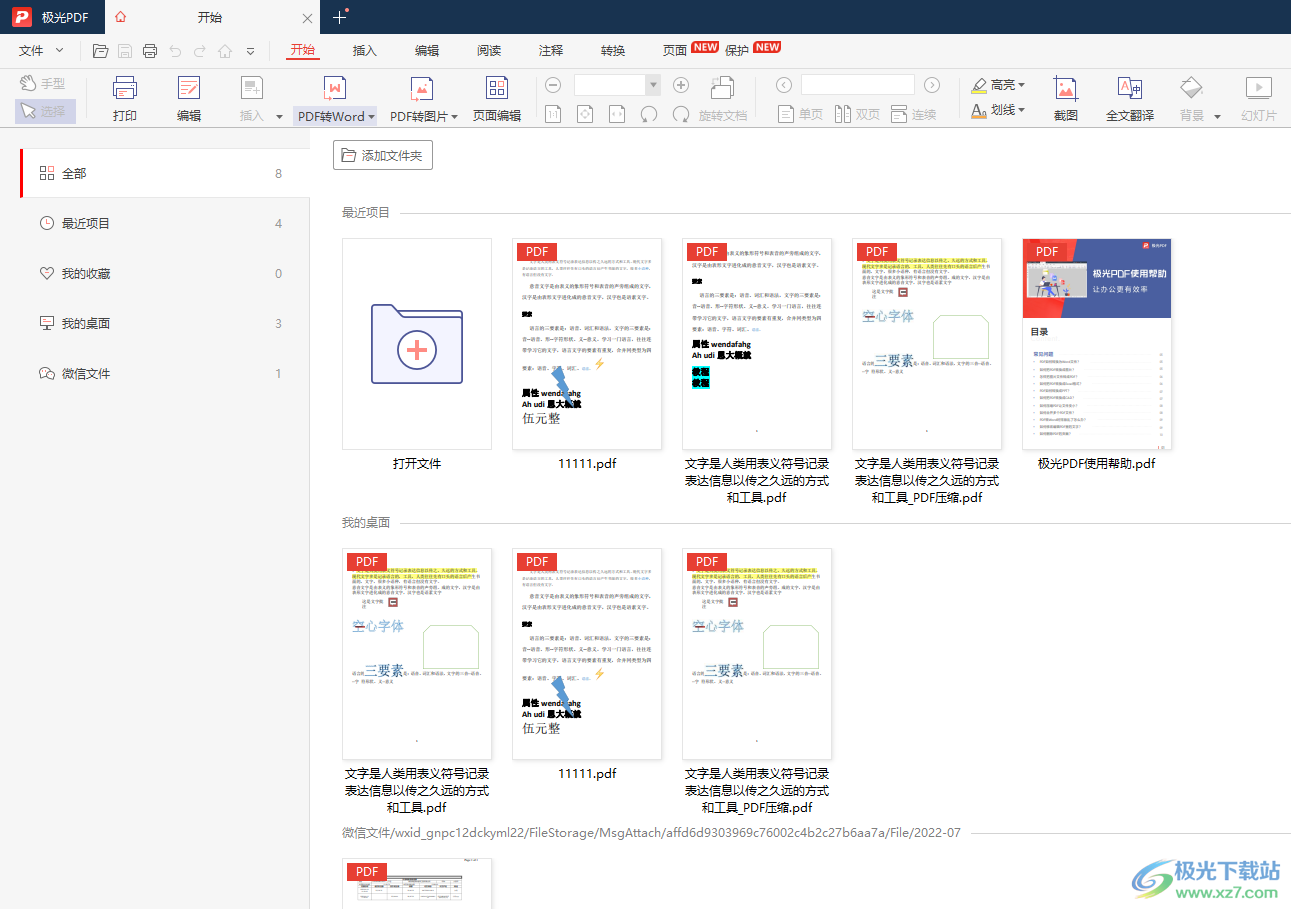1291x909 pixels.
Task: Redo the last action
Action: point(200,51)
